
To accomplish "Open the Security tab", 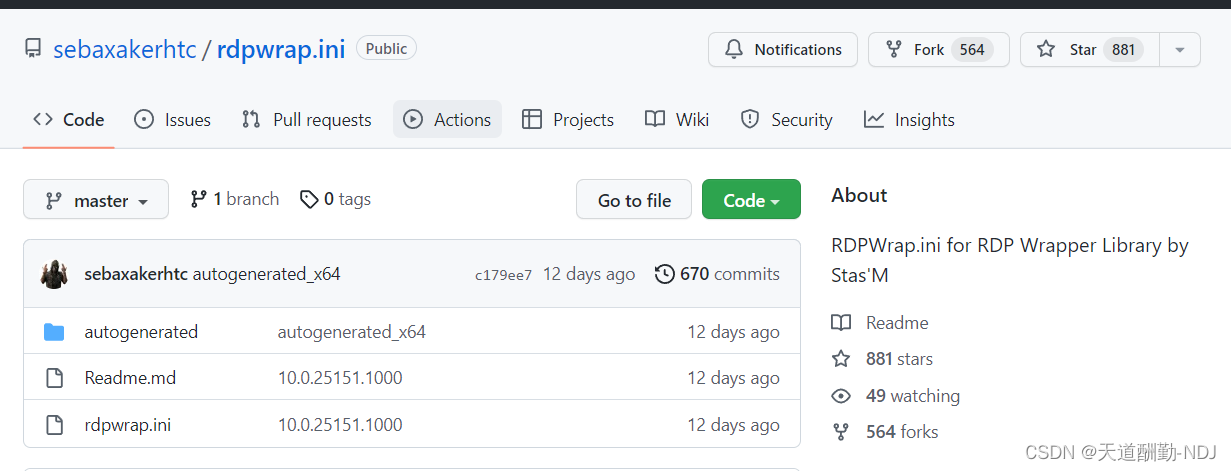I will [786, 120].
